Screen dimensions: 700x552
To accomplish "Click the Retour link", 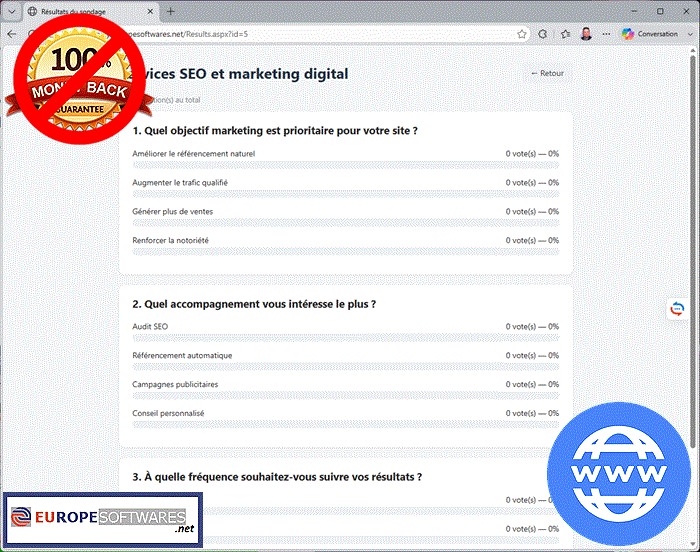I will [x=547, y=73].
